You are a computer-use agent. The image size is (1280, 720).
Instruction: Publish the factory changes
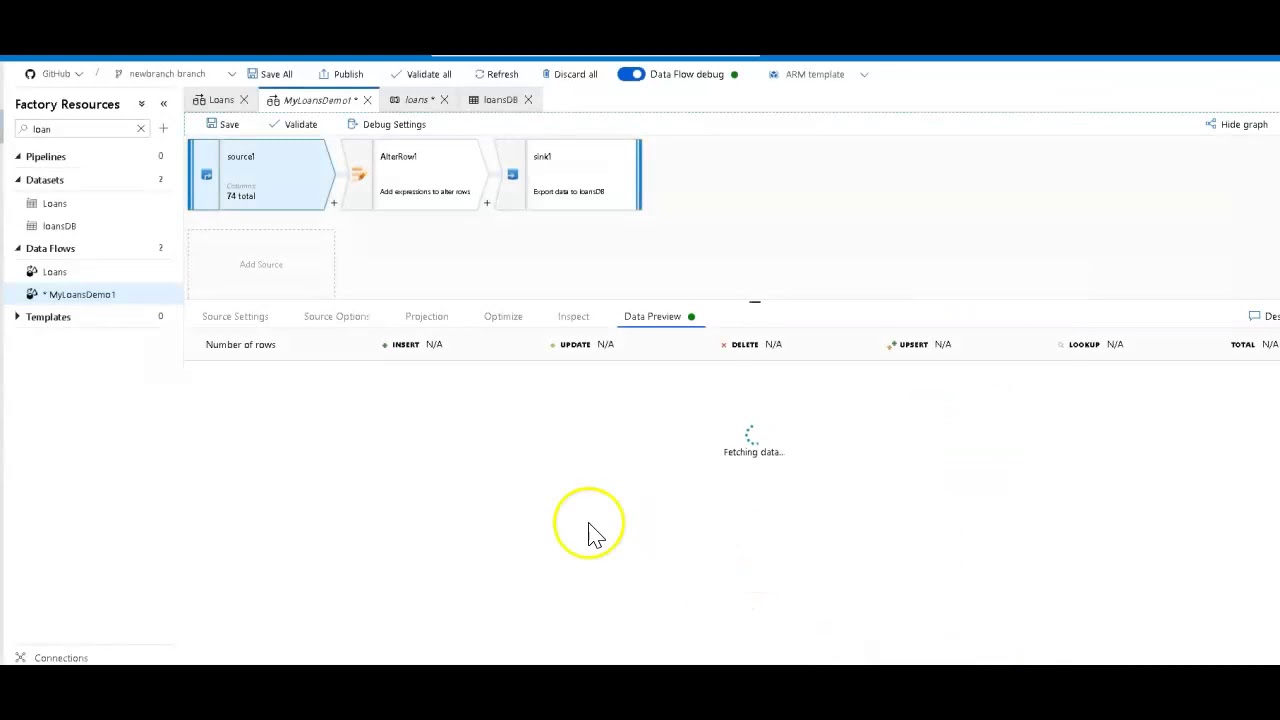(341, 74)
